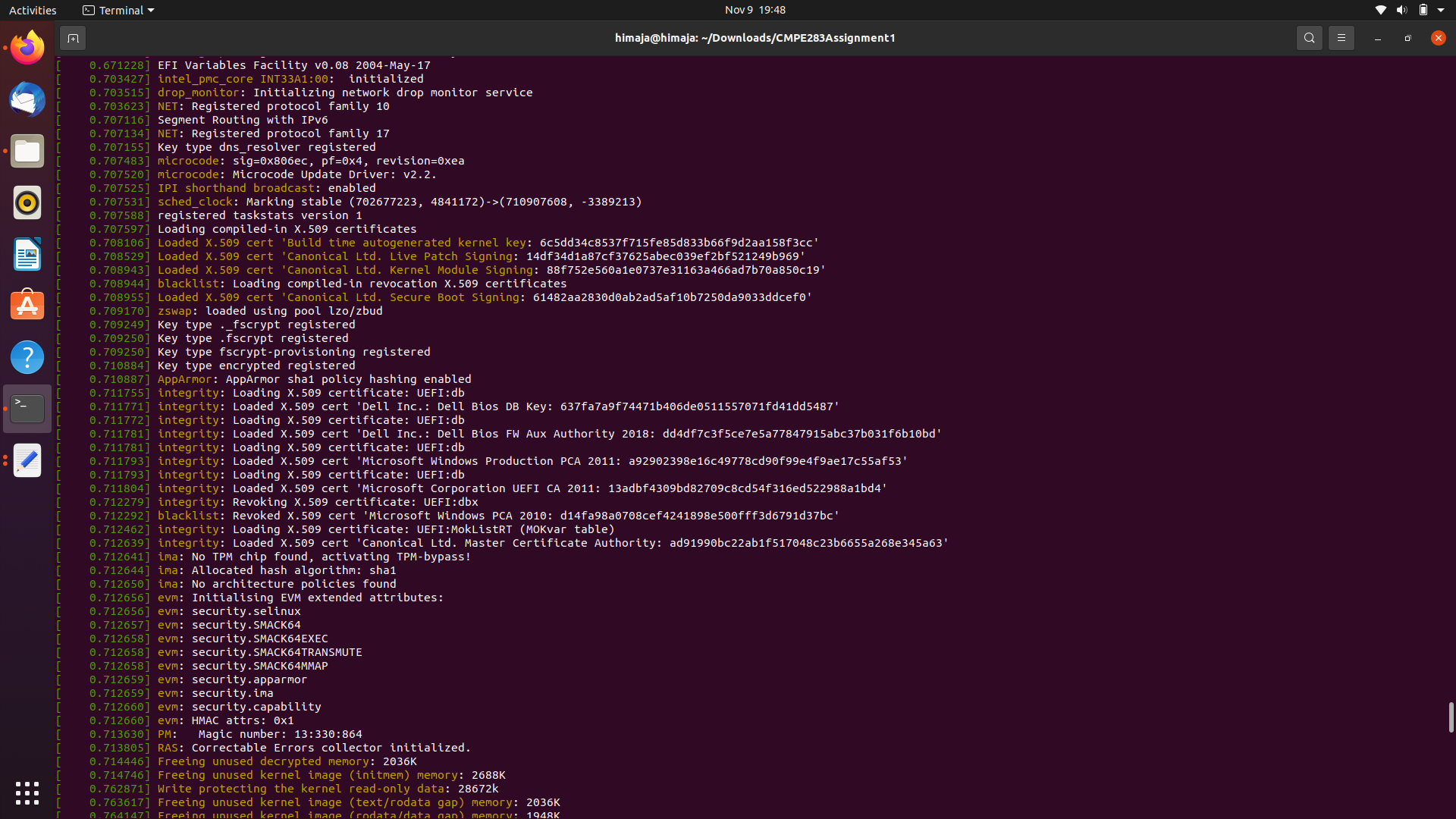
Task: Open the Files manager in the dock
Action: tap(27, 151)
